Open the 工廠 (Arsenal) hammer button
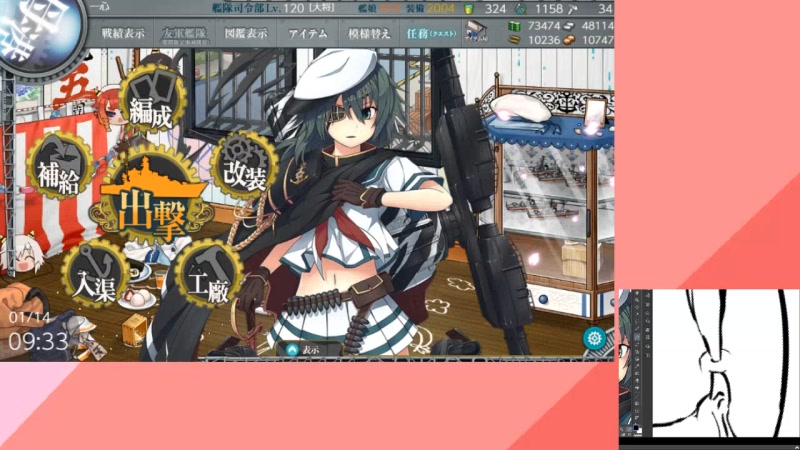 point(207,273)
